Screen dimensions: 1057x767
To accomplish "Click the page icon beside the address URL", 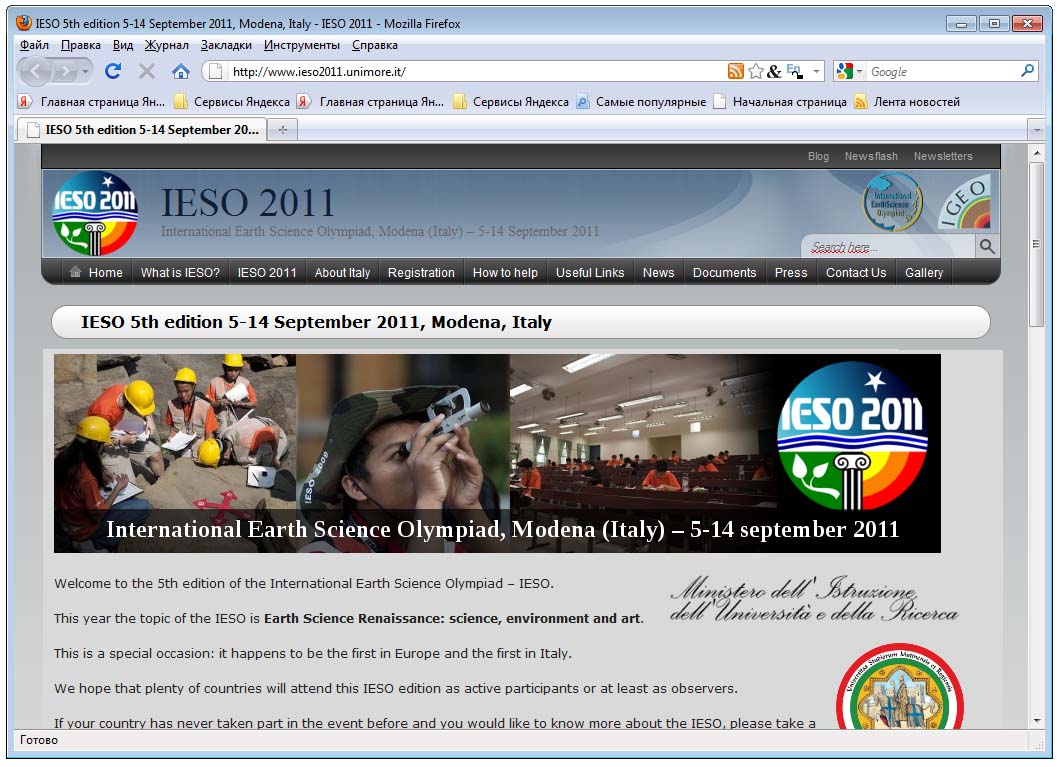I will click(x=216, y=71).
